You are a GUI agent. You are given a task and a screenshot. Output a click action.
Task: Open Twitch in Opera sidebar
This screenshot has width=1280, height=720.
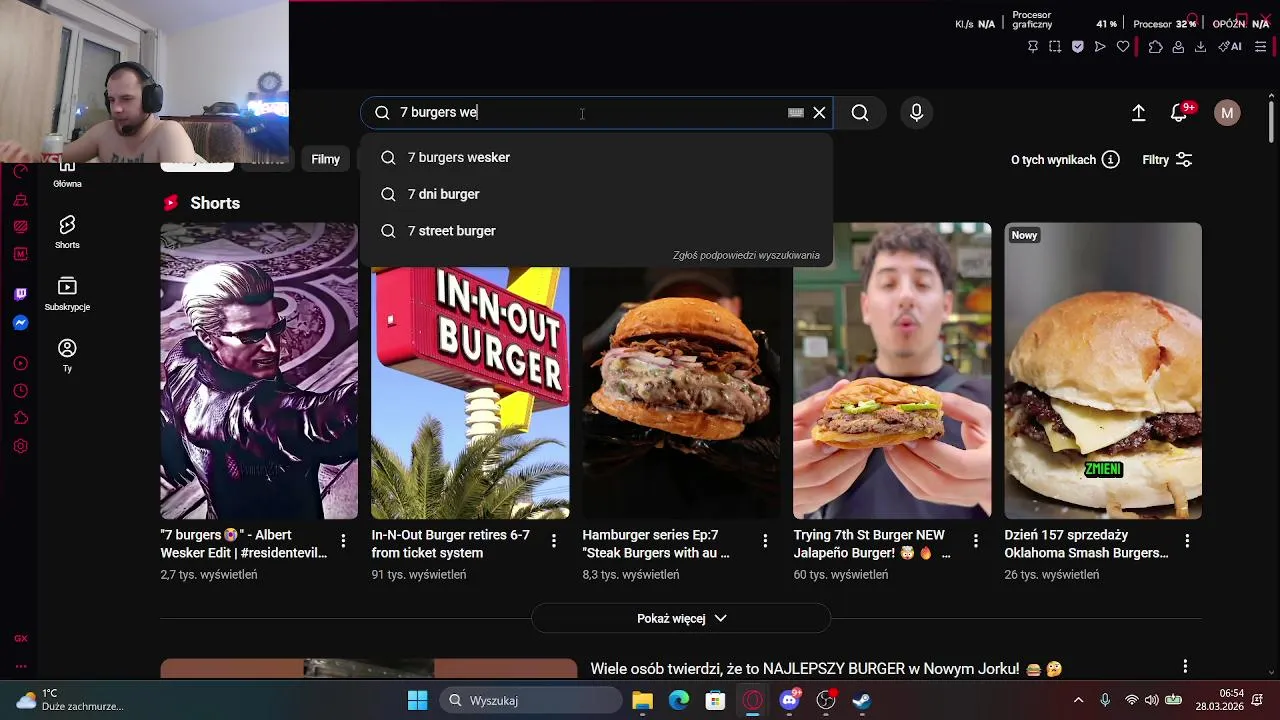click(x=20, y=294)
